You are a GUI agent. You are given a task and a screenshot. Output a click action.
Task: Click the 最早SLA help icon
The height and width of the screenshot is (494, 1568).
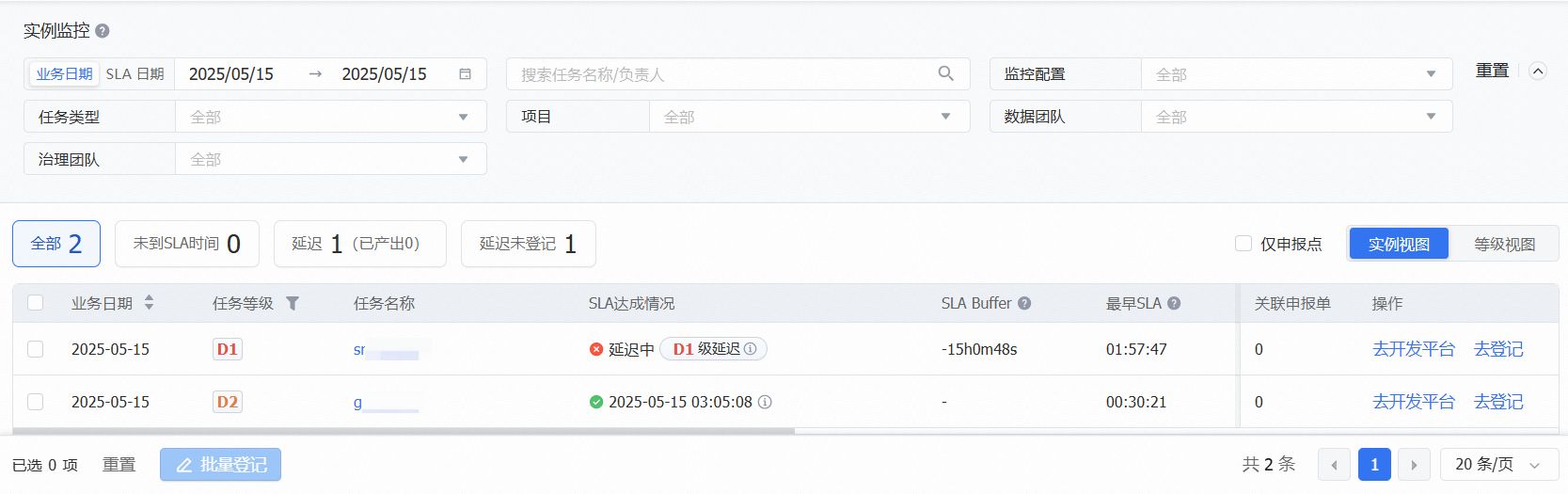(x=1174, y=303)
